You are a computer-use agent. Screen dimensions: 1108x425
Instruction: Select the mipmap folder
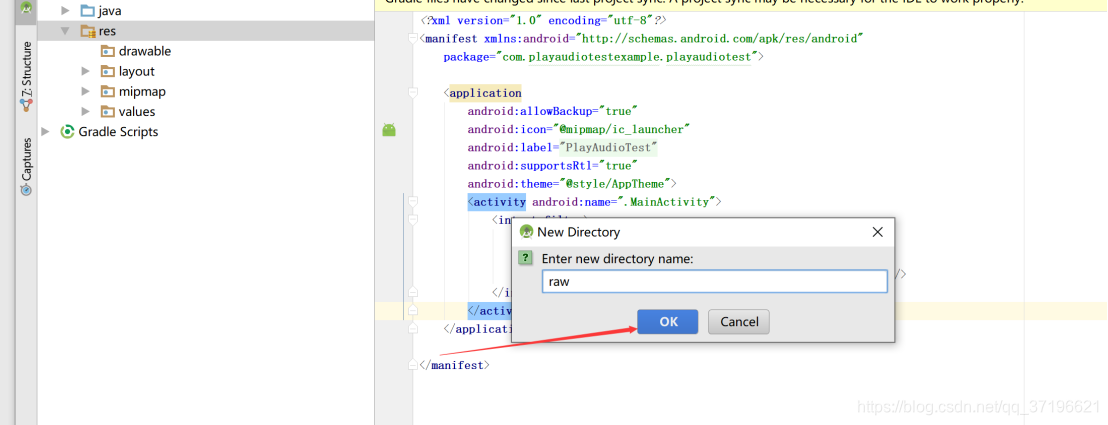point(142,91)
